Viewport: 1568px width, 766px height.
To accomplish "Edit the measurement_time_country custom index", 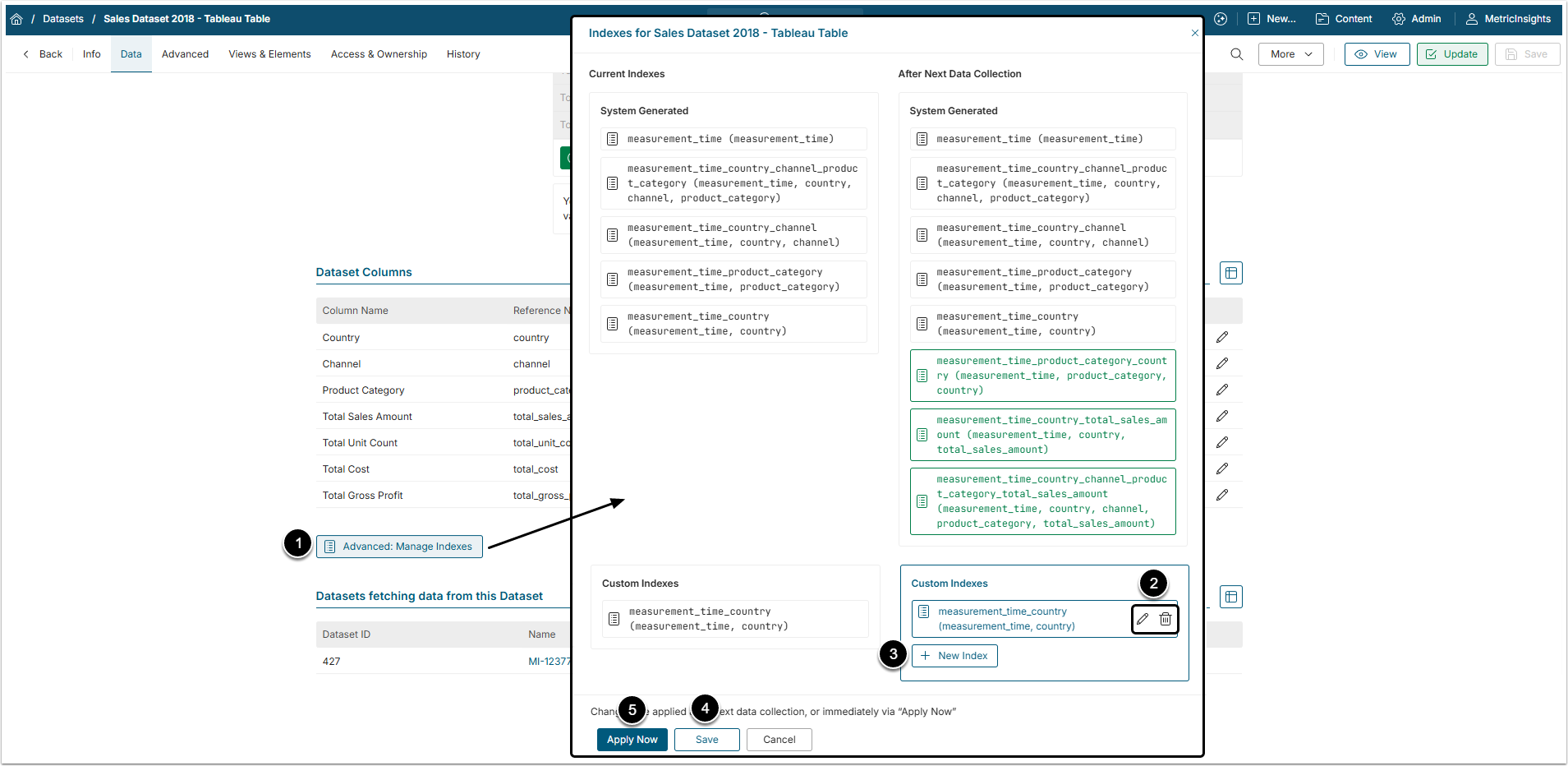I will (x=1143, y=619).
